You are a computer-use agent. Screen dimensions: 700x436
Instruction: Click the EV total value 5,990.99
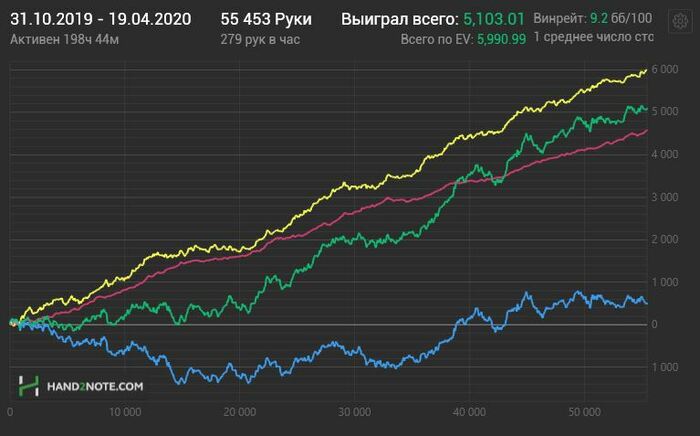point(501,39)
